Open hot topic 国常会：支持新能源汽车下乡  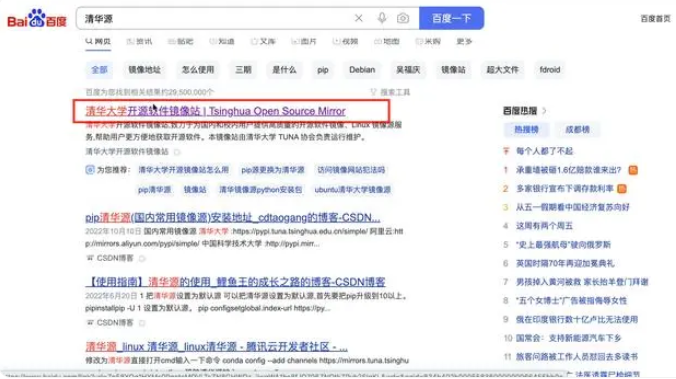(x=569, y=338)
